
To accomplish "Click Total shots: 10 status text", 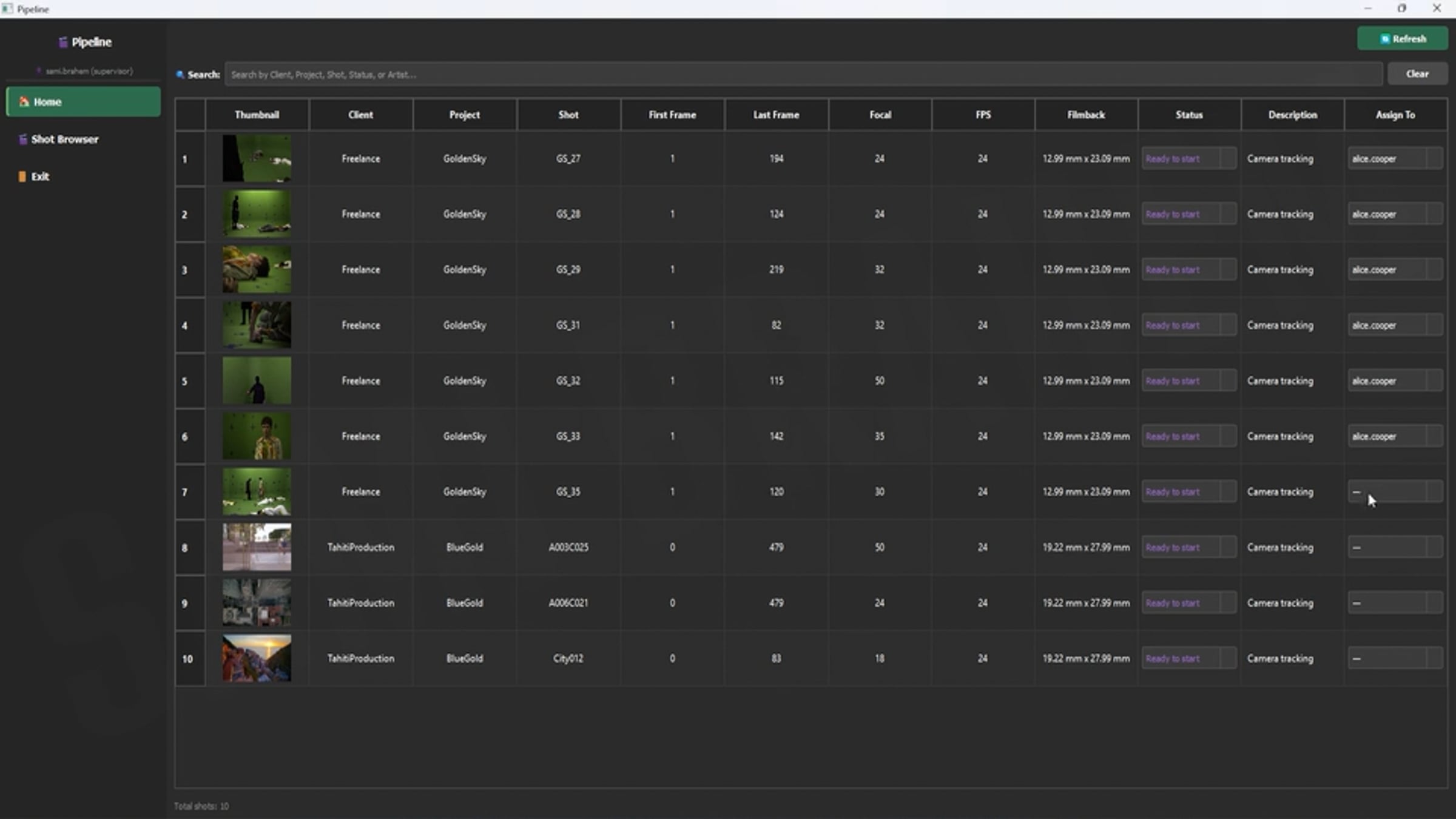I will coord(201,806).
